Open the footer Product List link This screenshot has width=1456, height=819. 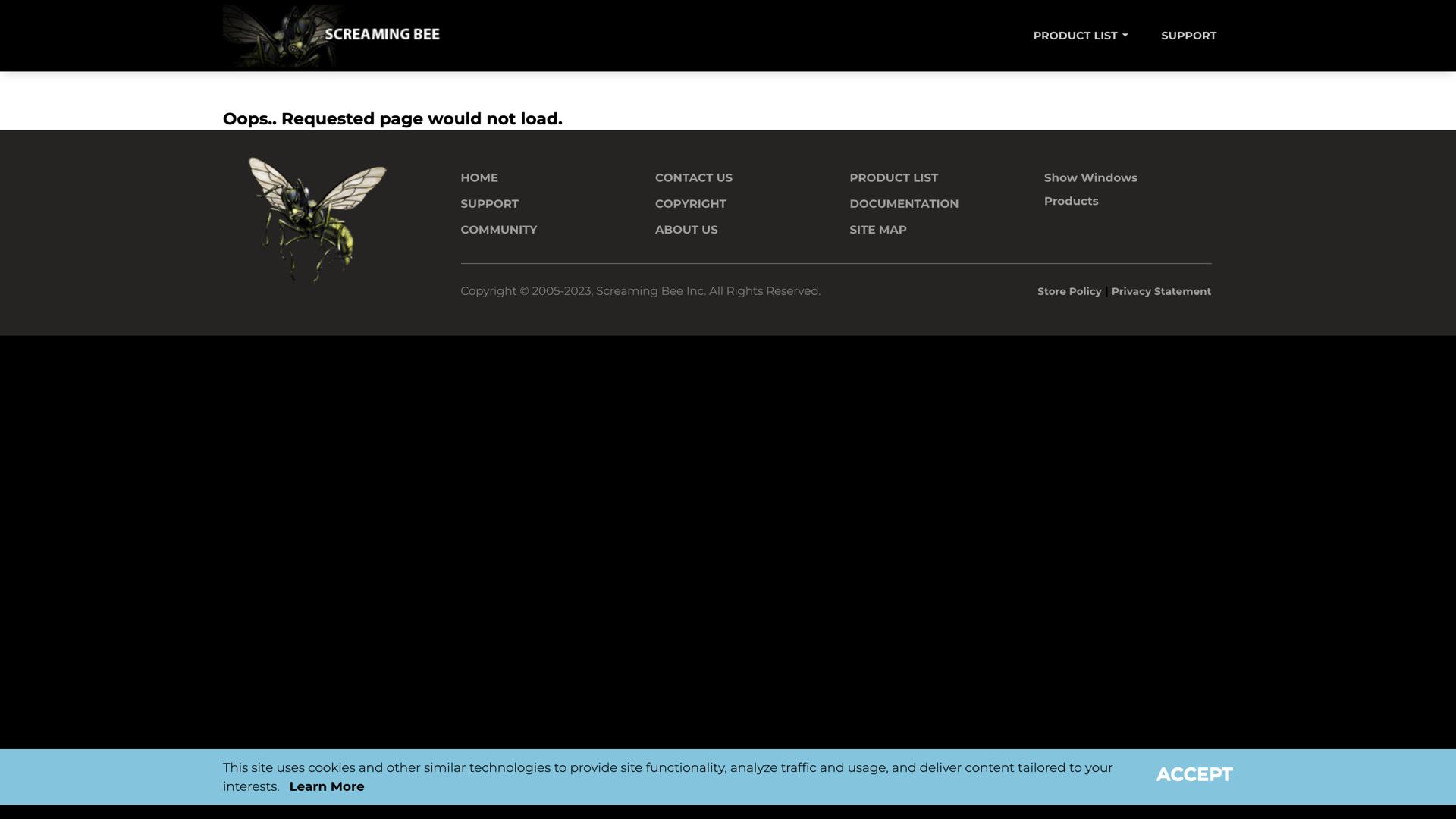coord(893,178)
